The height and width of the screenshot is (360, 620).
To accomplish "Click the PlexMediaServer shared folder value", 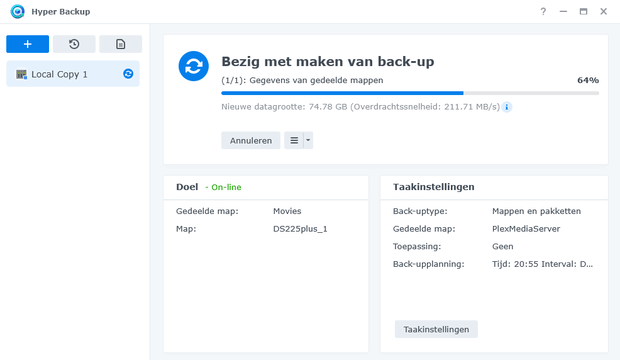I will 526,229.
